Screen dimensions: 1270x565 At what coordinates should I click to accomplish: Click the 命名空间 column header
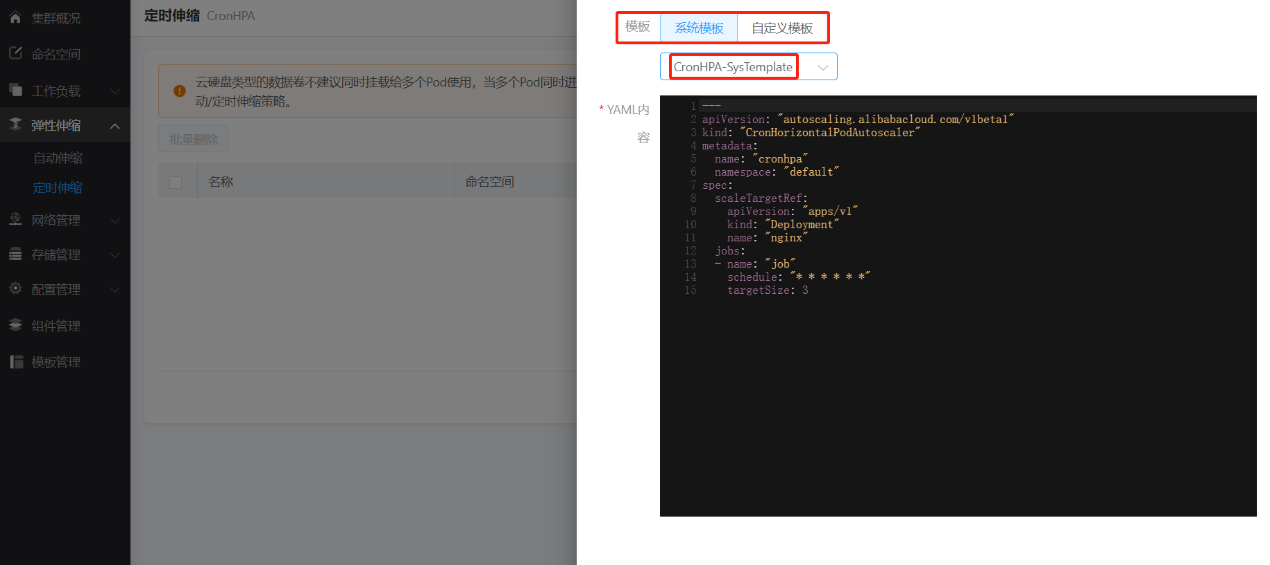point(489,182)
